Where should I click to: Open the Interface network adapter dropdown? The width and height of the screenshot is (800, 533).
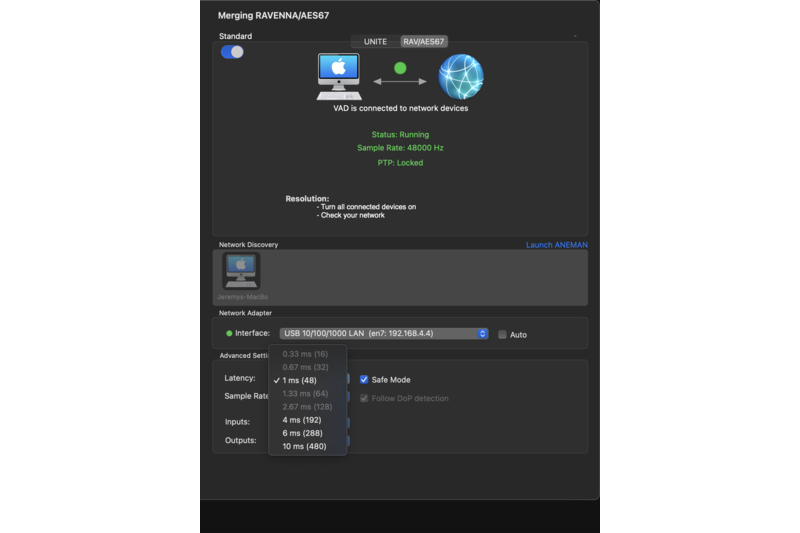[x=384, y=334]
